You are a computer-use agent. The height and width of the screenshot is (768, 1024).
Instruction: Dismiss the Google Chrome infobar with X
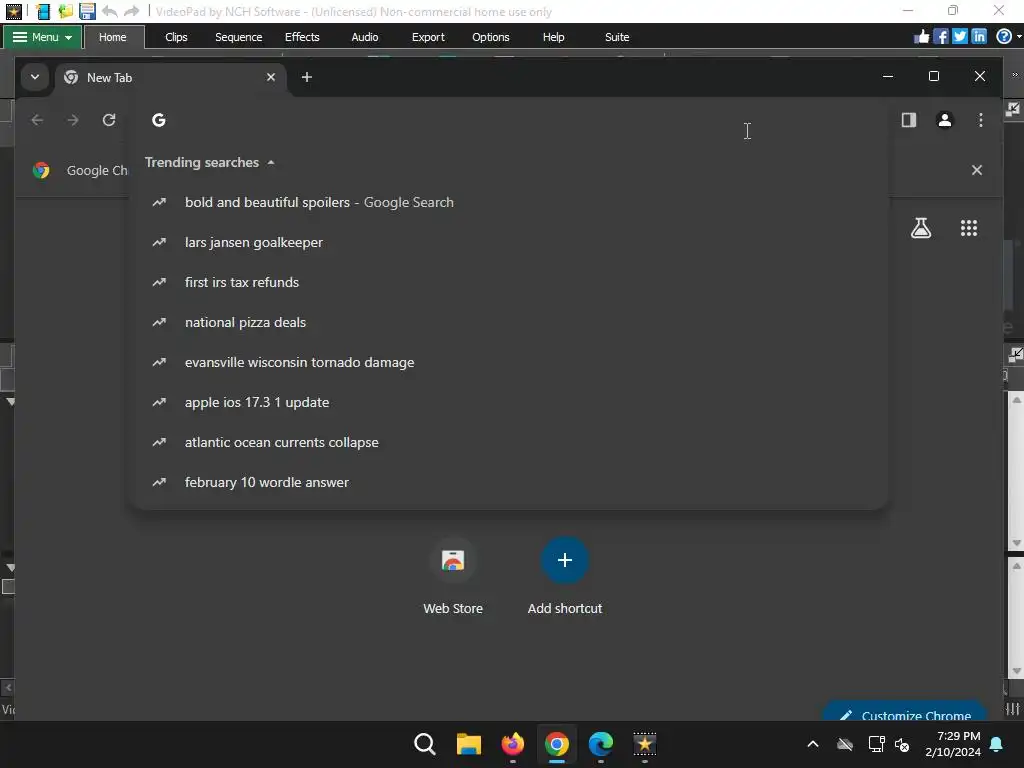976,170
